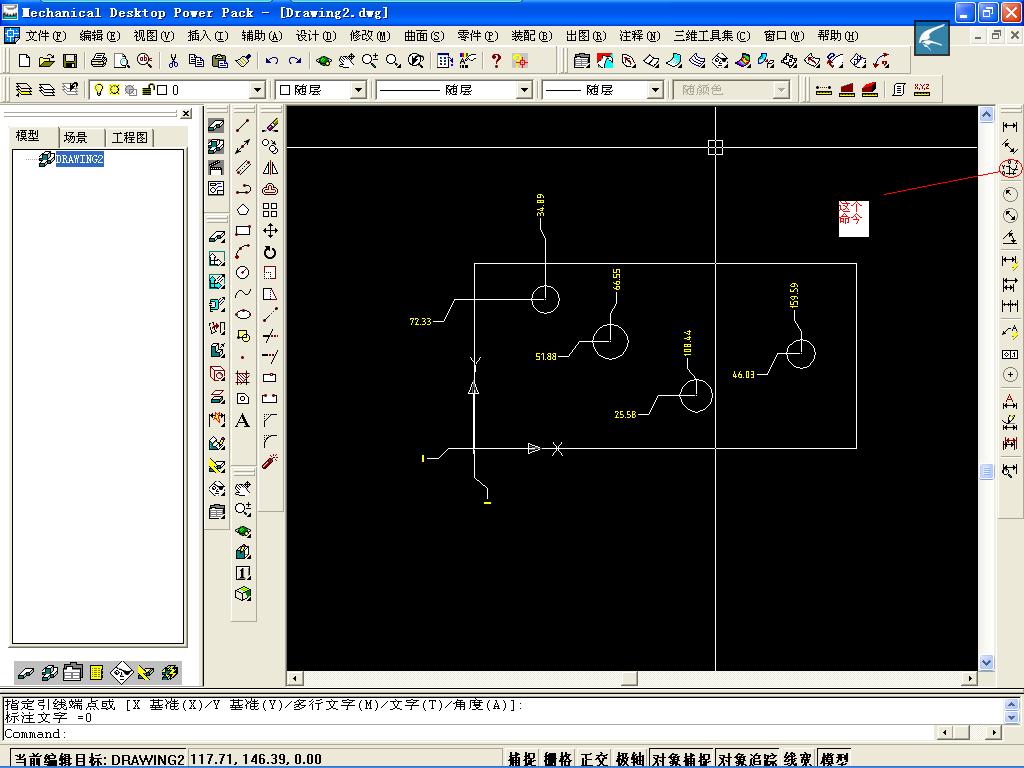Screen dimensions: 1024x768
Task: Select the Ellipse draw tool
Action: (243, 314)
